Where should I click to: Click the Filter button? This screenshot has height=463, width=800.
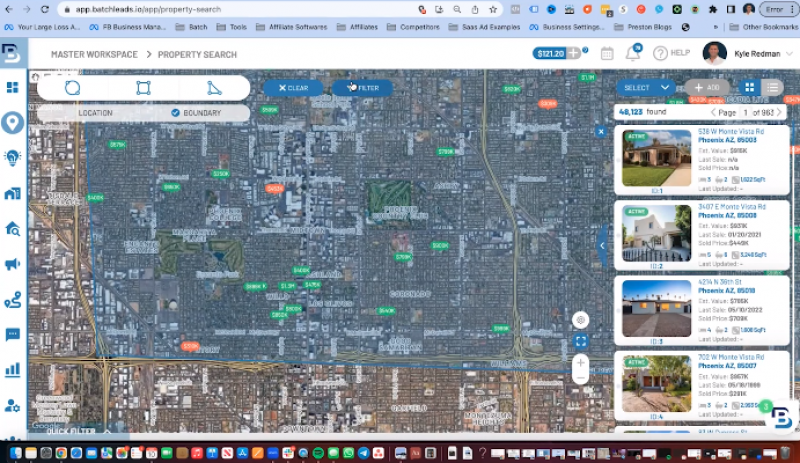pos(363,88)
